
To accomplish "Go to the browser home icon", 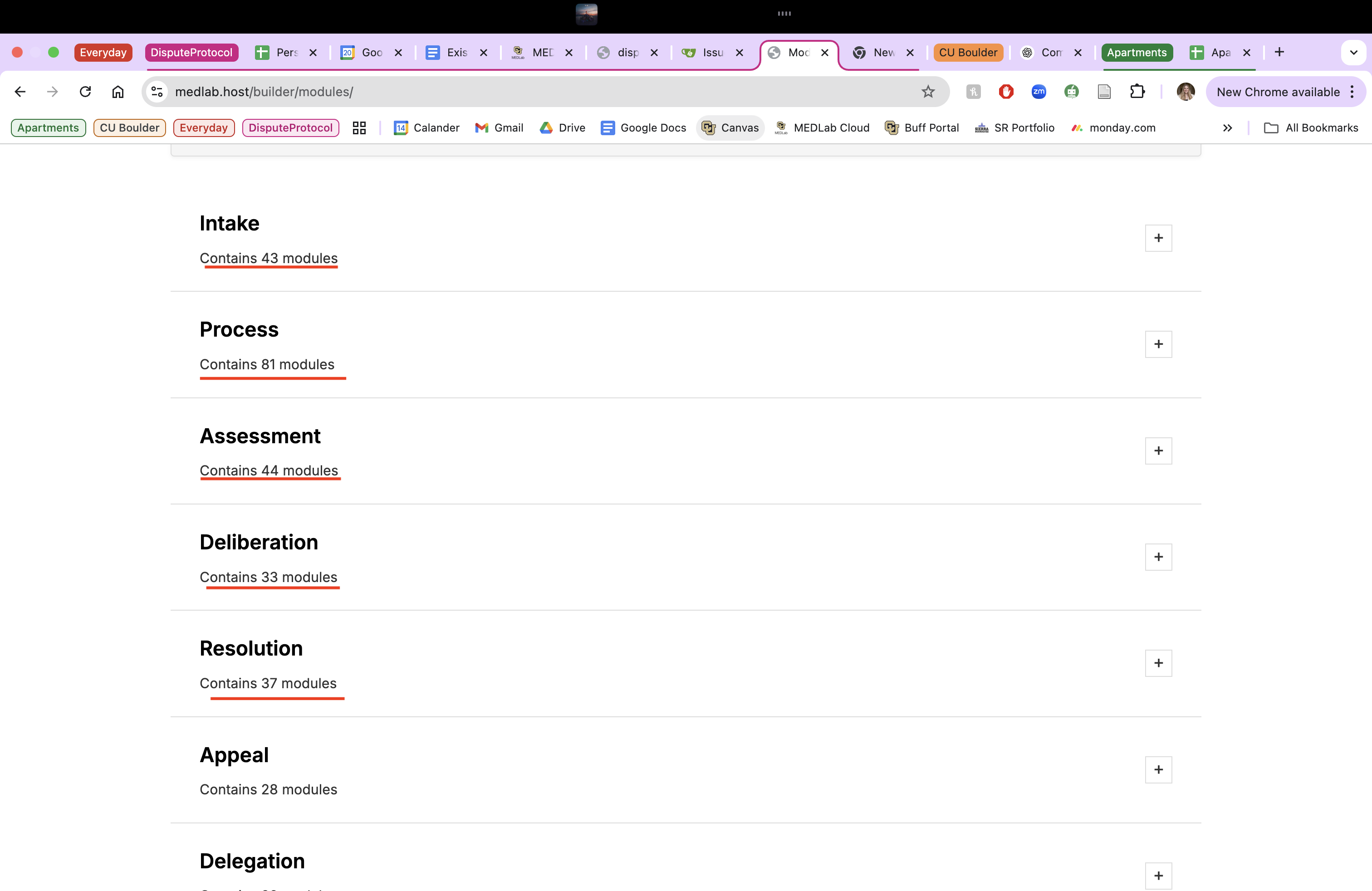I will click(x=118, y=92).
